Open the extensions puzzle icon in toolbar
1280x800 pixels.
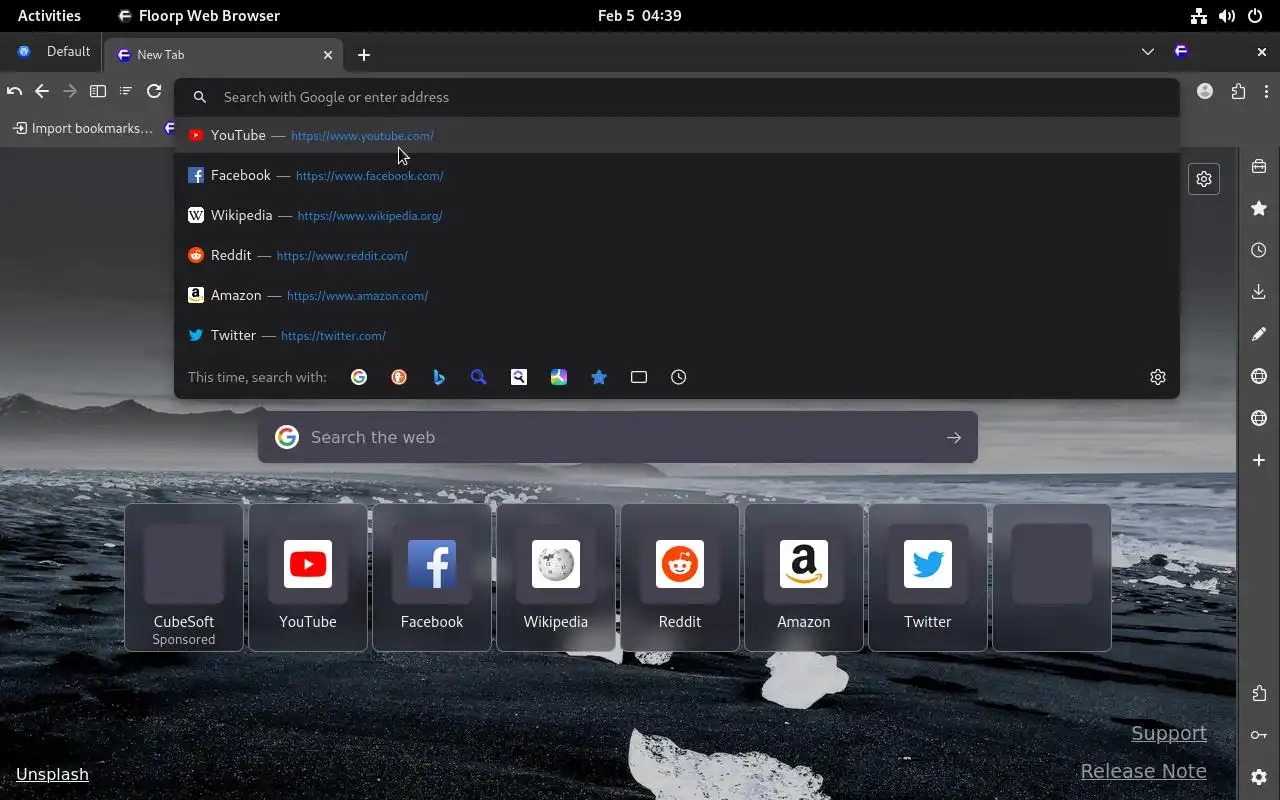1239,91
